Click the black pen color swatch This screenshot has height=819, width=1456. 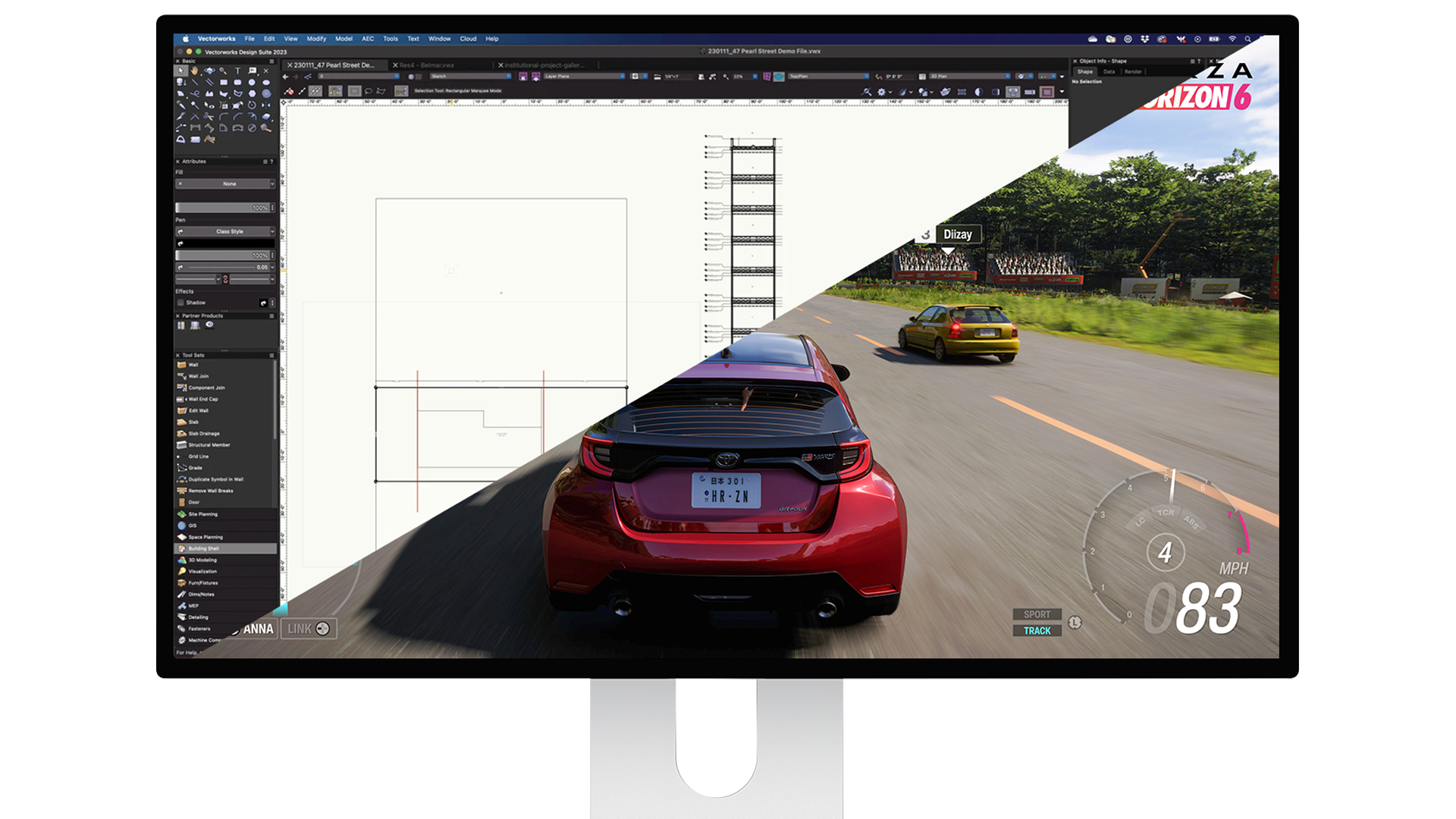225,243
